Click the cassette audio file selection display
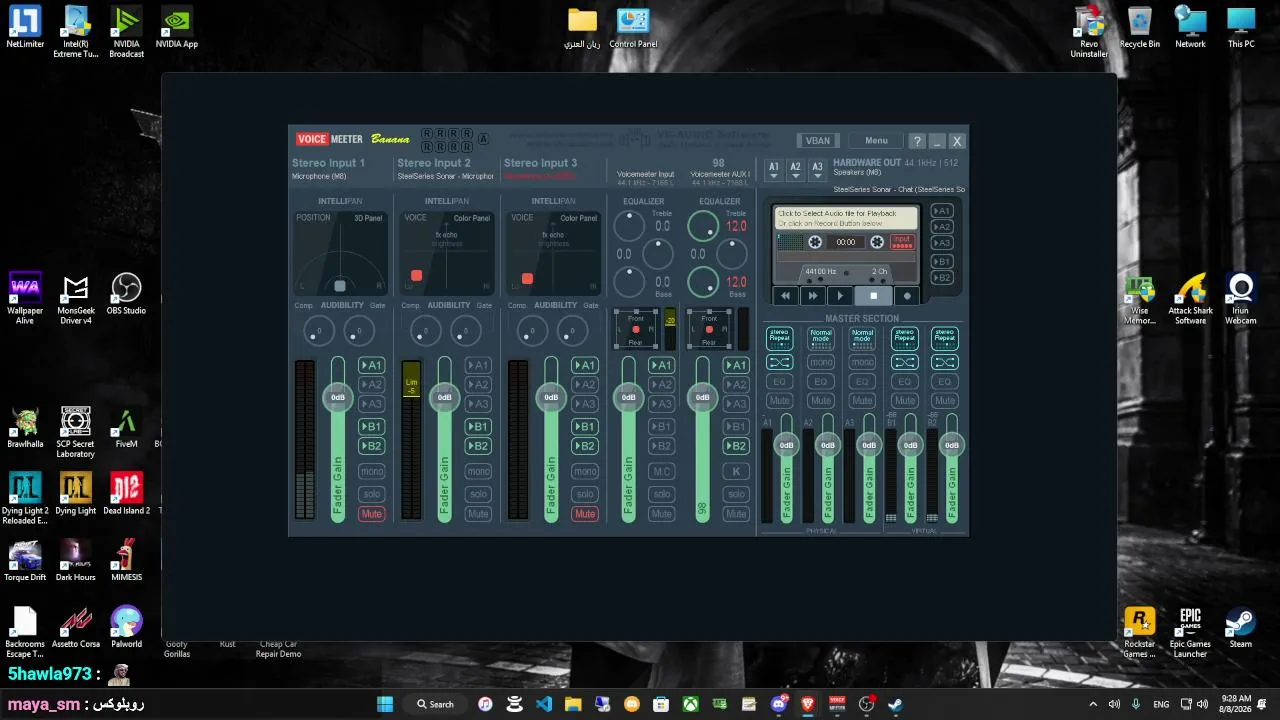 coord(846,218)
